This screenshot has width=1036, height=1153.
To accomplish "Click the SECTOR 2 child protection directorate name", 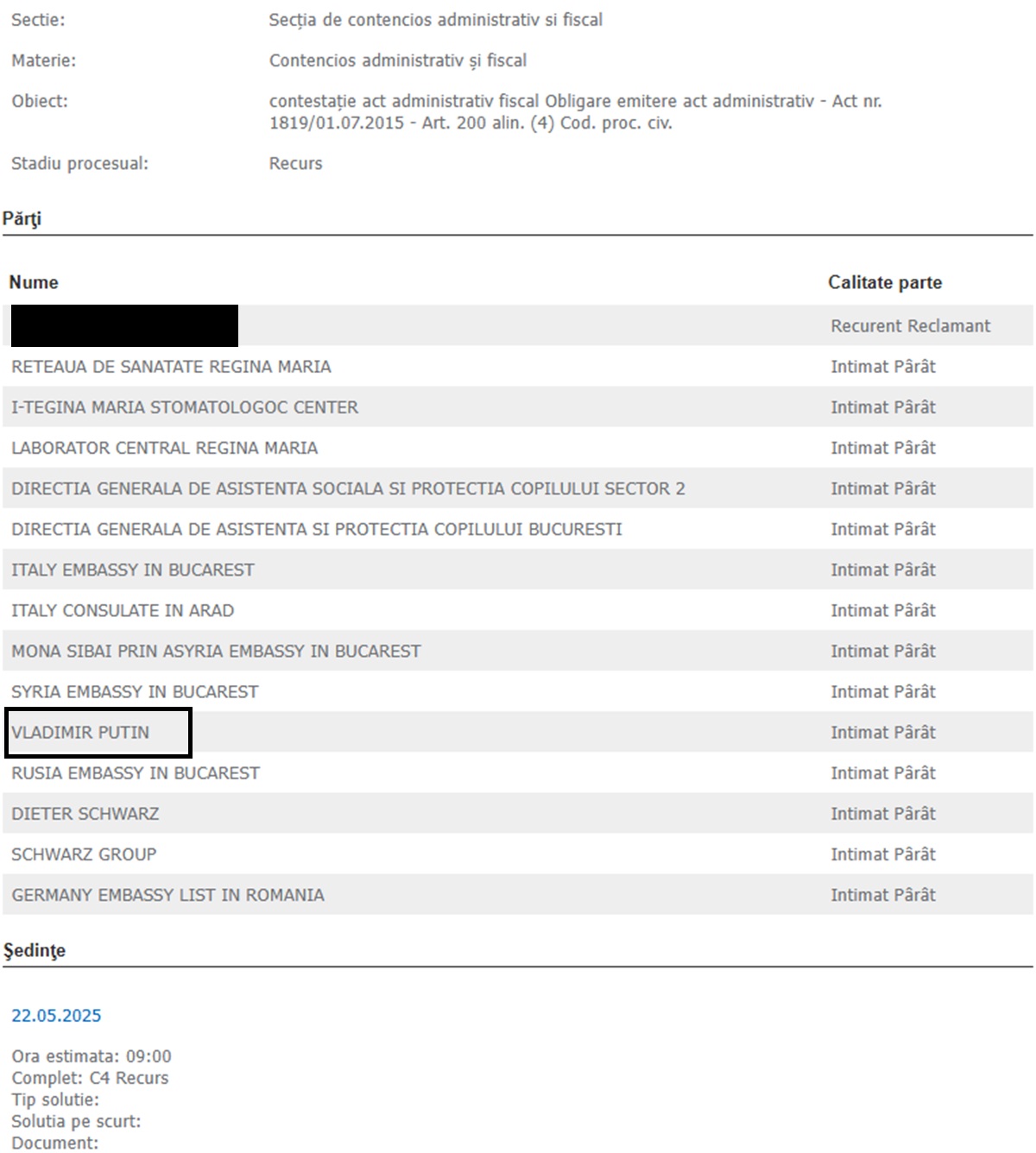I will click(348, 488).
